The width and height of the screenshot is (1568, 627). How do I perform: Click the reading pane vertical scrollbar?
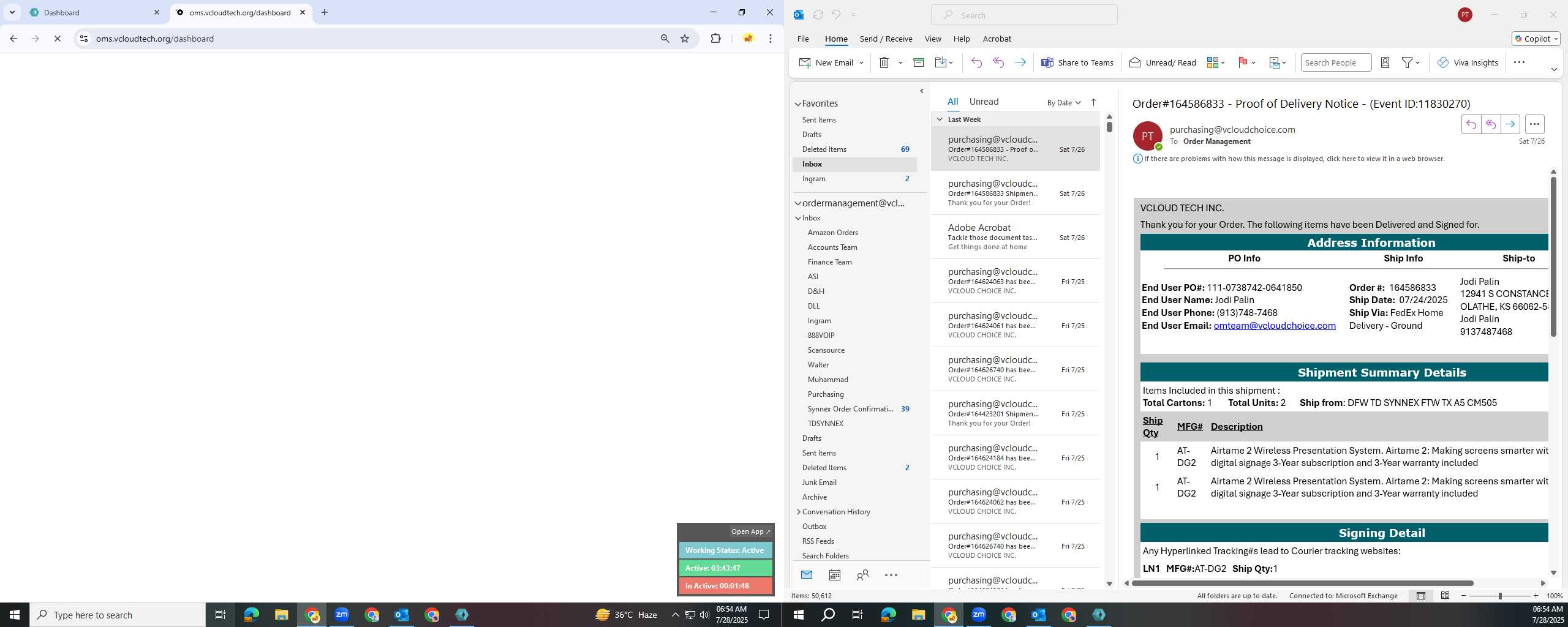point(1553,257)
